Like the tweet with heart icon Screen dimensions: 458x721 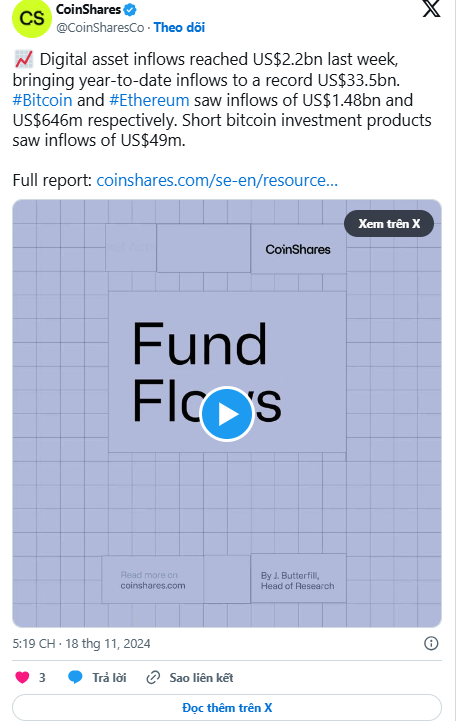[x=22, y=677]
